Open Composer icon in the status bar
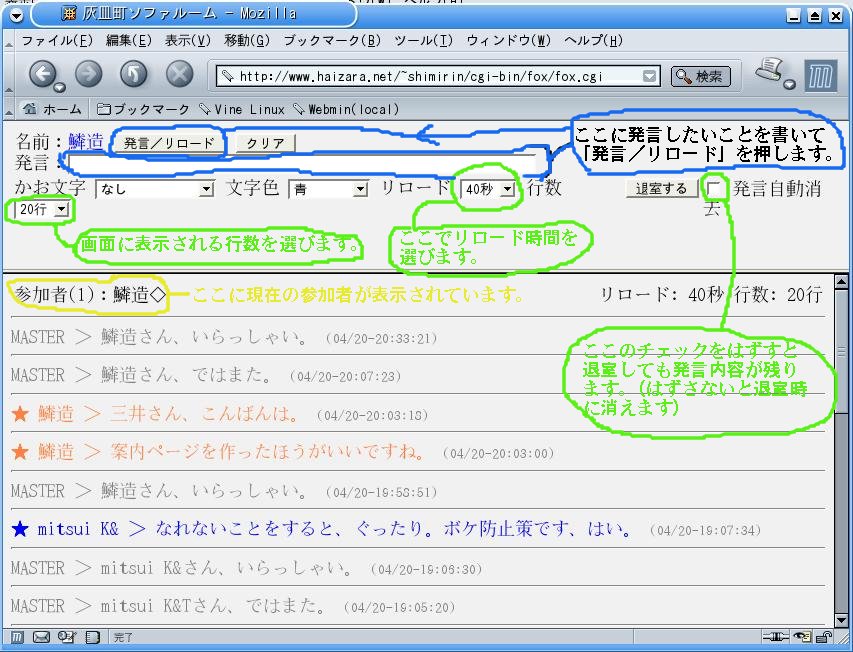The image size is (853, 652). click(x=67, y=635)
